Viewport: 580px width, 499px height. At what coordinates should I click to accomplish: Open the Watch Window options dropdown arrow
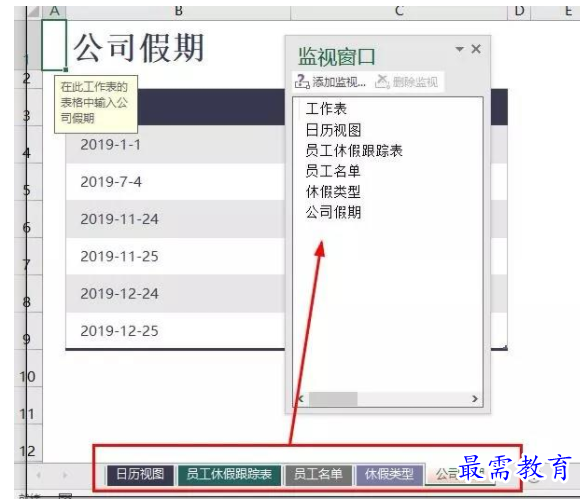tap(459, 49)
